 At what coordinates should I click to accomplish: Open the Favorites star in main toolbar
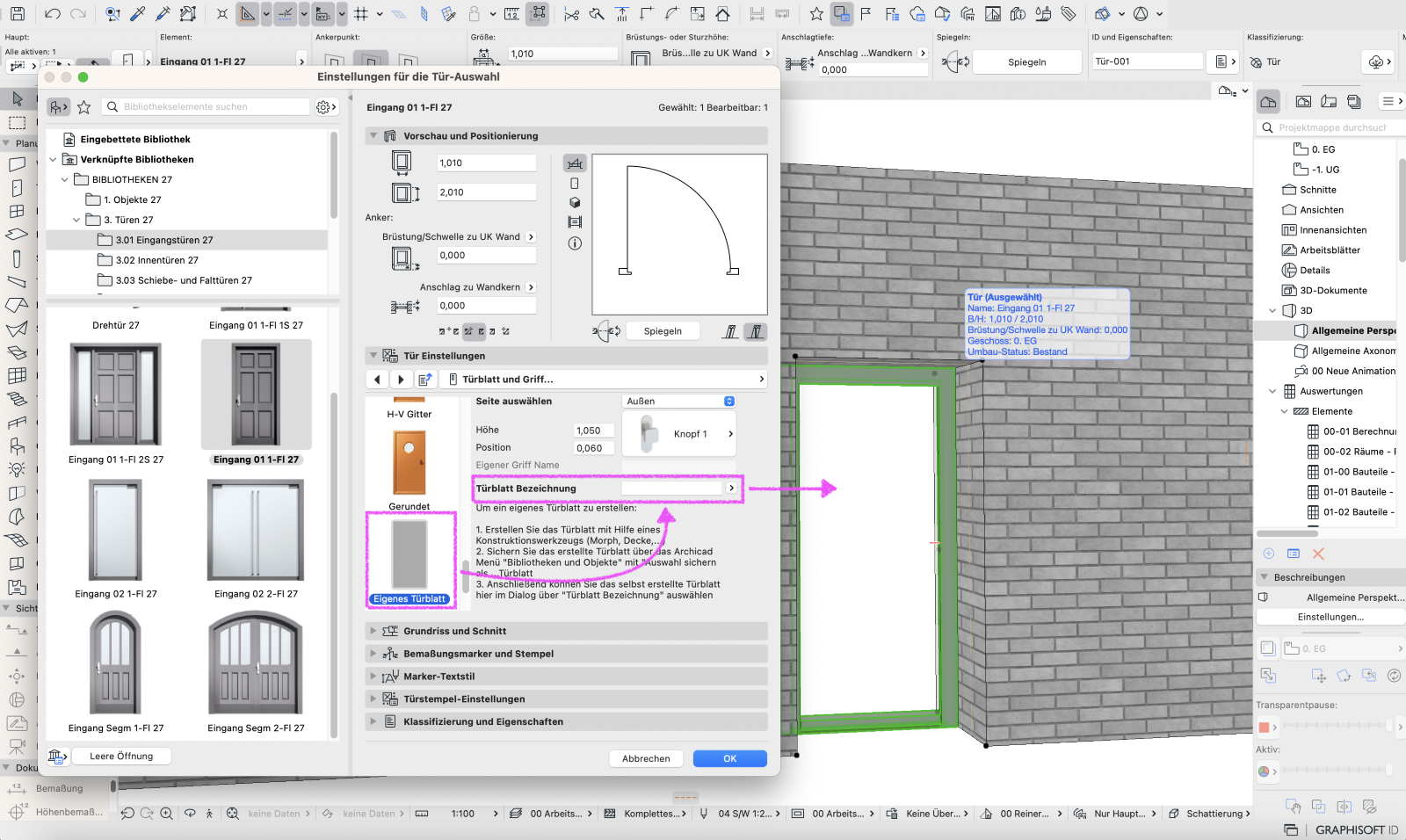[816, 14]
